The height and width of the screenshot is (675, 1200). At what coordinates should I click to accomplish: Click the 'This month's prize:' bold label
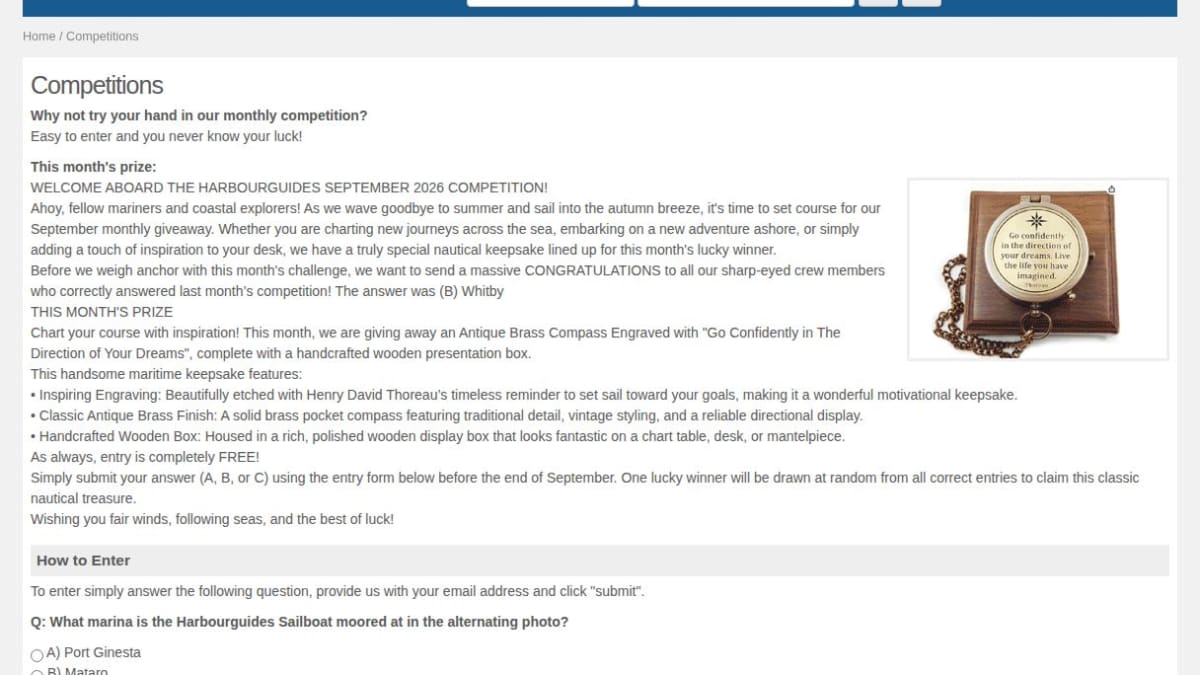pyautogui.click(x=93, y=167)
